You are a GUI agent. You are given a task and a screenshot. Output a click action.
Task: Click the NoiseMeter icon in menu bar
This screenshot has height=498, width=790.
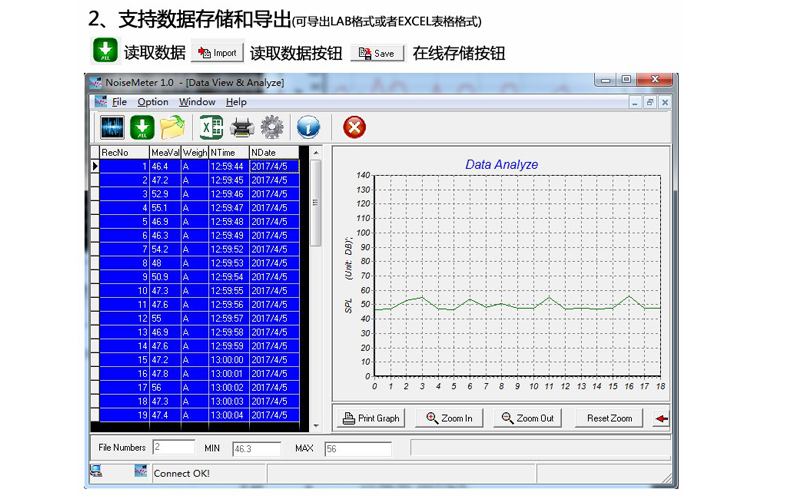coord(101,102)
